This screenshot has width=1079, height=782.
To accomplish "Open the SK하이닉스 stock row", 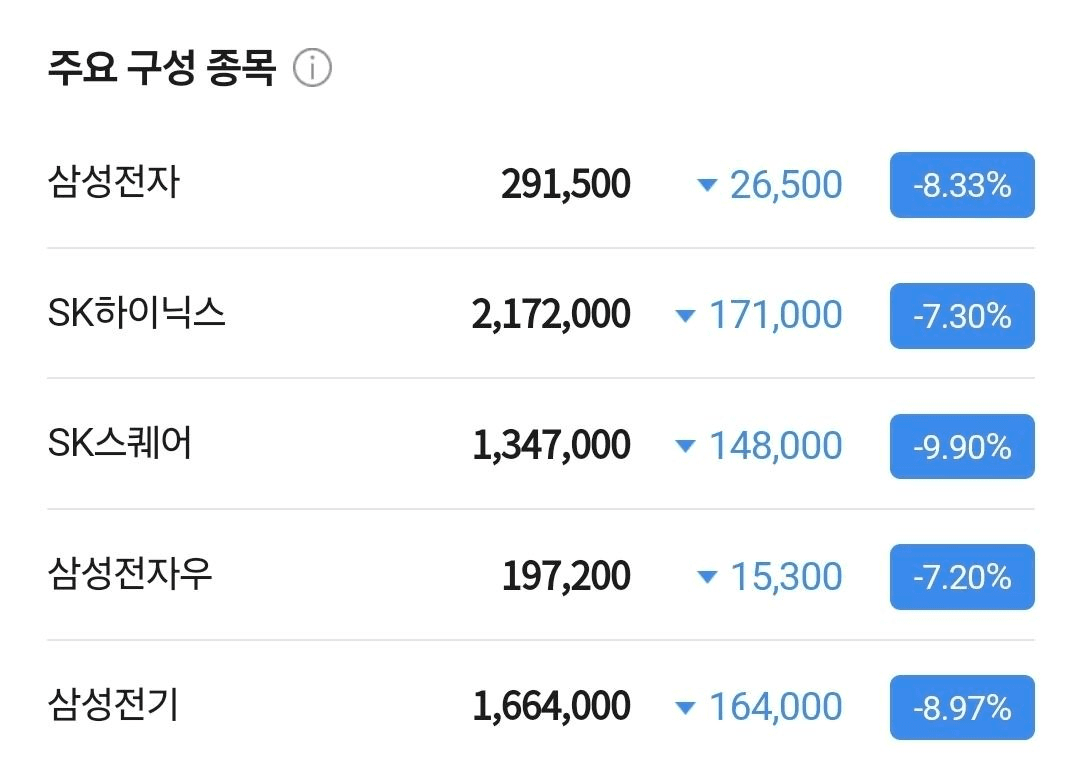I will tap(541, 313).
